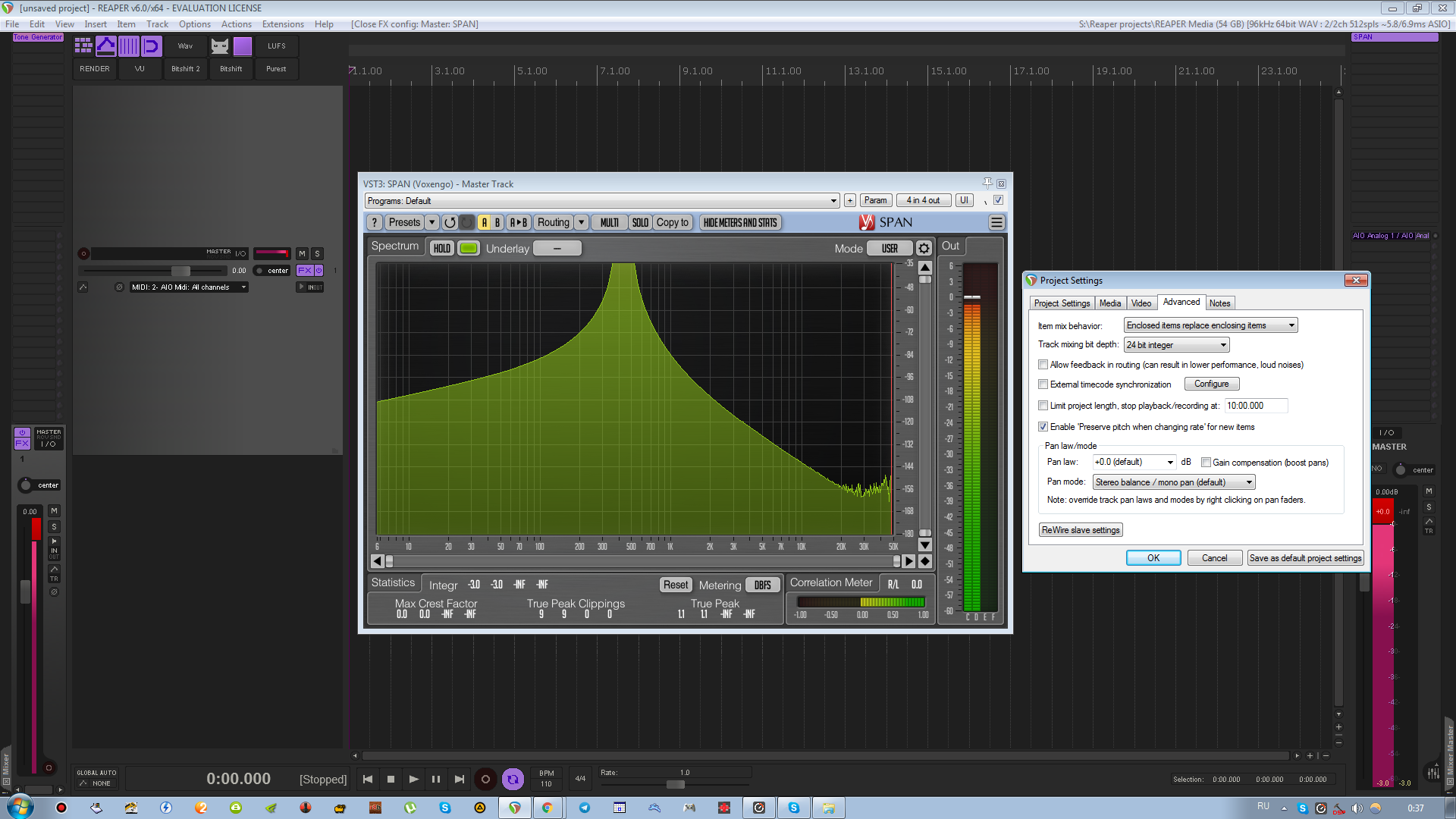This screenshot has height=819, width=1456.
Task: Click transport Play button
Action: 413,779
